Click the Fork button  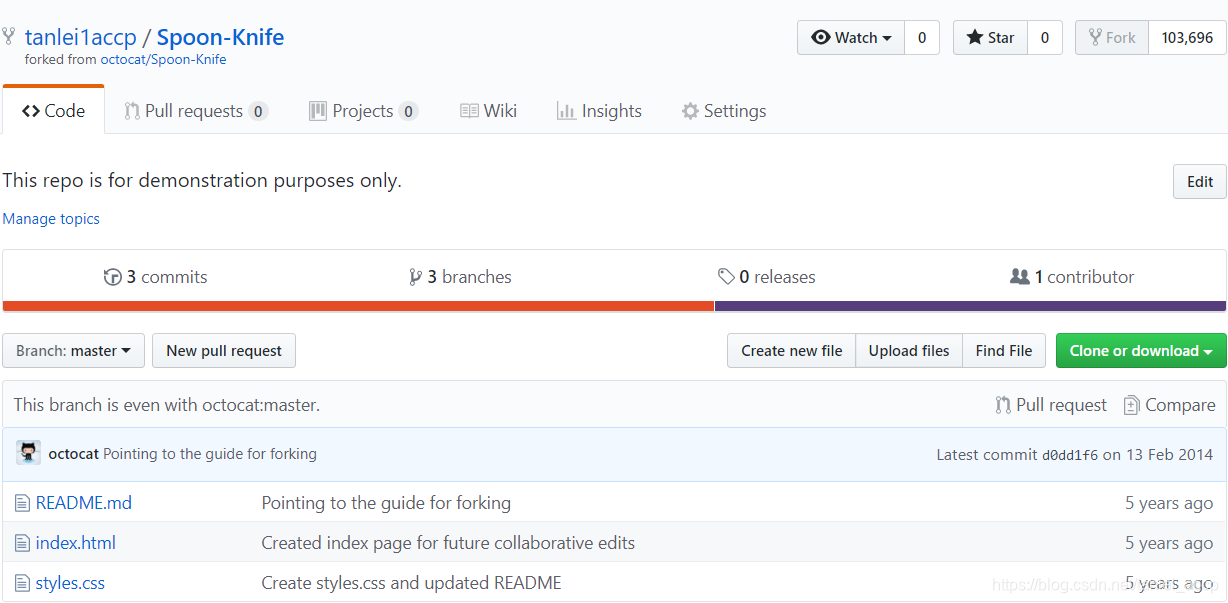click(1112, 38)
